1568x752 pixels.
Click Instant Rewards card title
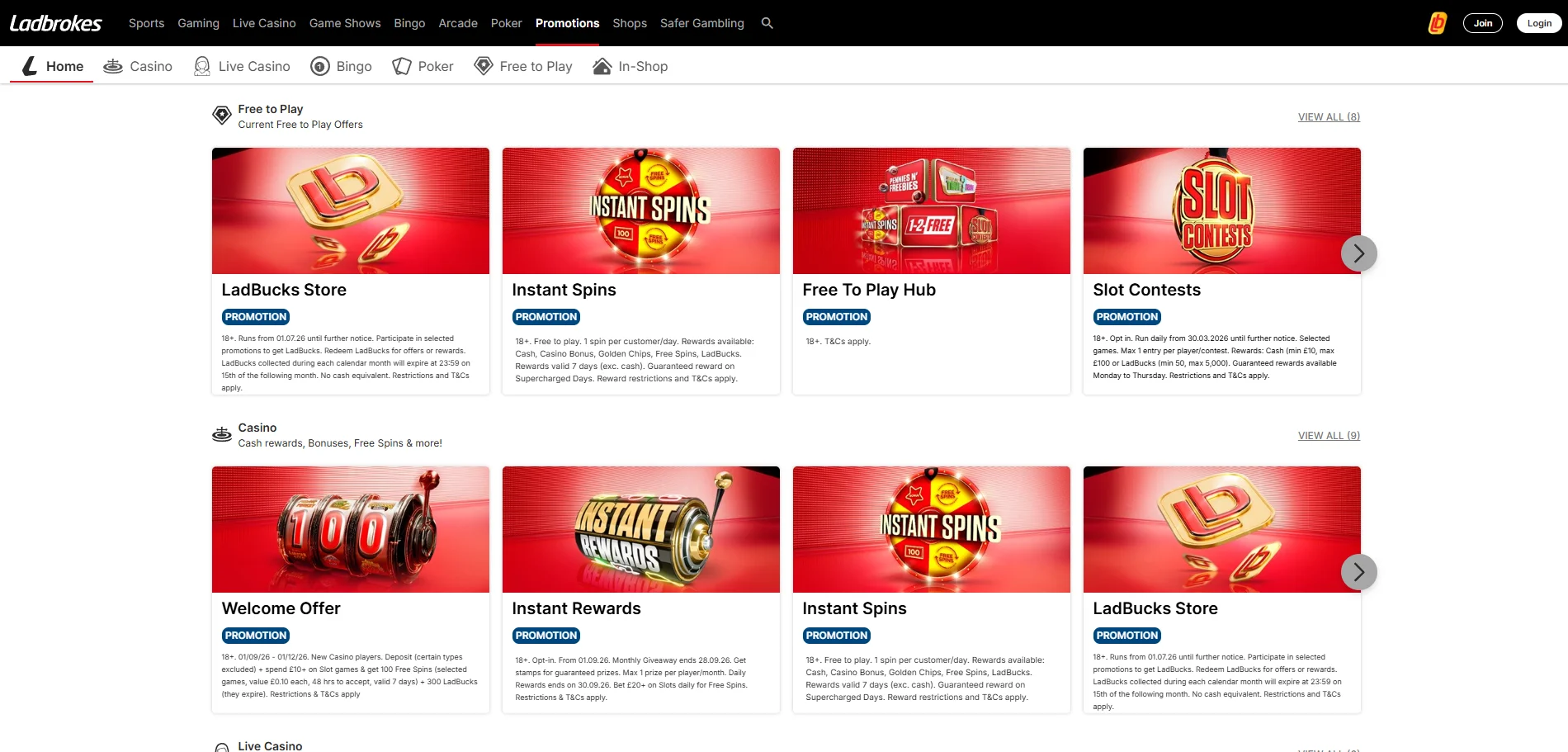point(576,608)
